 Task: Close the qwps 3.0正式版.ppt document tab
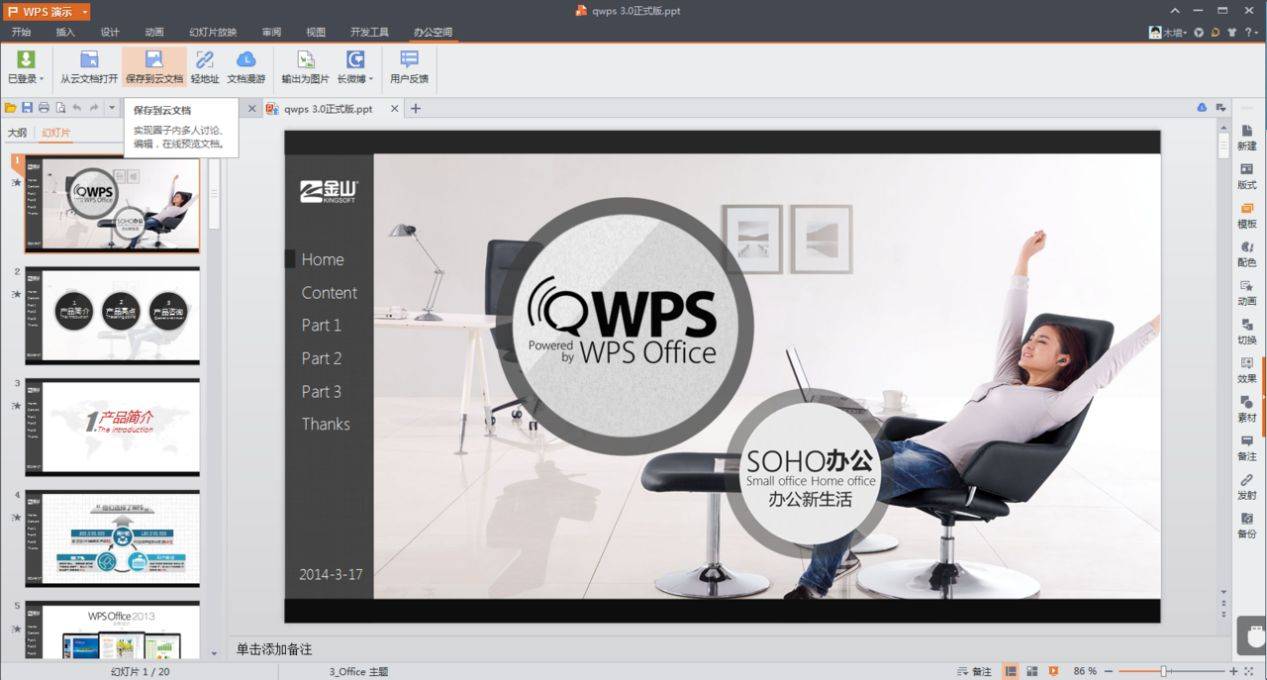point(394,109)
